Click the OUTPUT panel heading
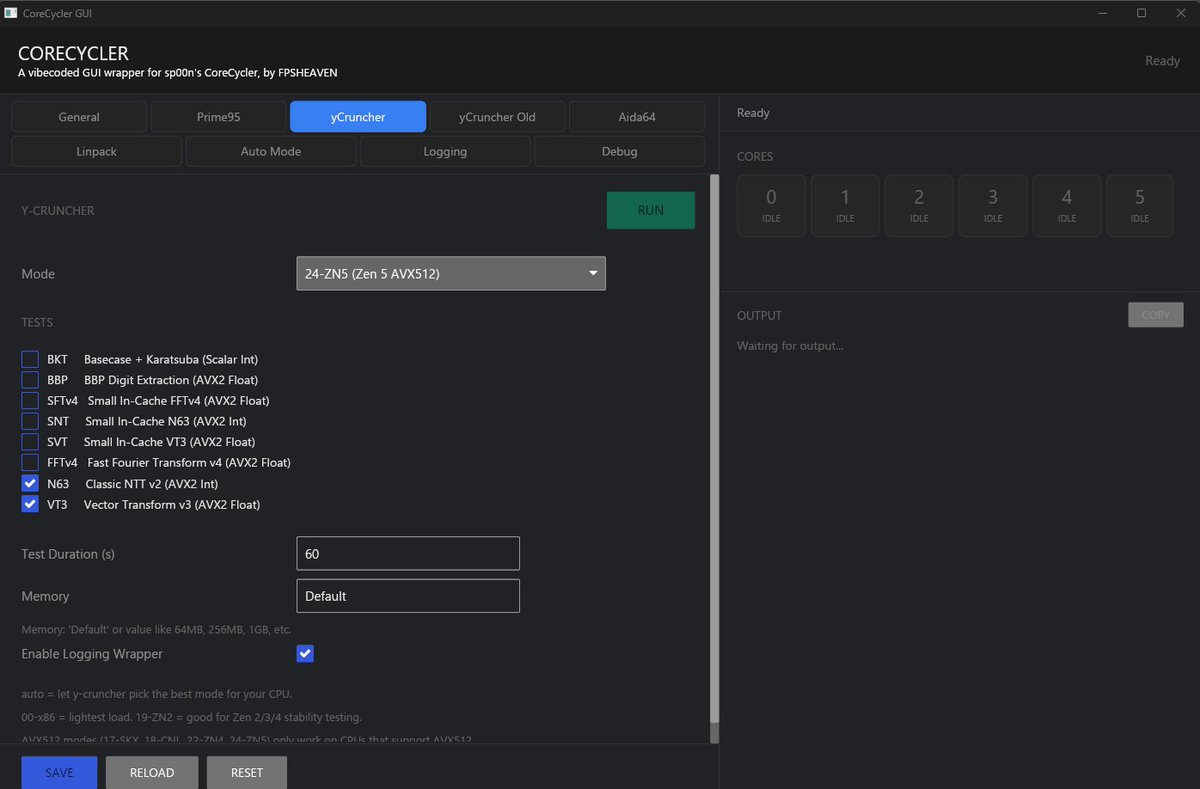 [x=759, y=315]
